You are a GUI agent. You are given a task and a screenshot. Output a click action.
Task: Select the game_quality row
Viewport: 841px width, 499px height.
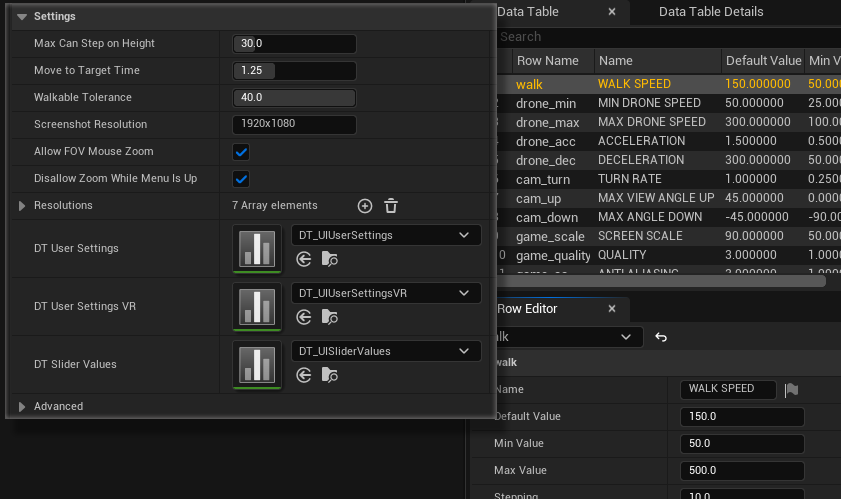668,255
